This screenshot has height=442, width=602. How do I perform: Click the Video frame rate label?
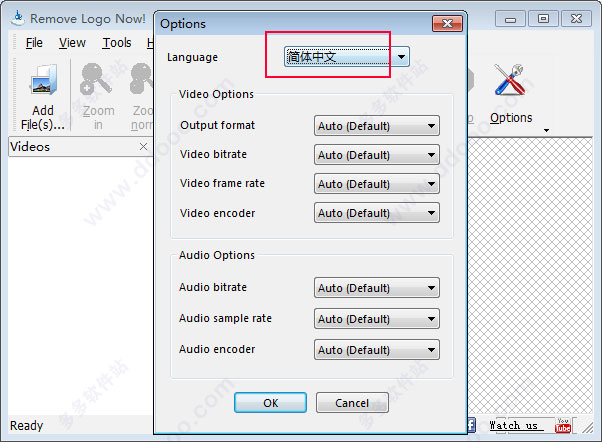click(x=222, y=183)
